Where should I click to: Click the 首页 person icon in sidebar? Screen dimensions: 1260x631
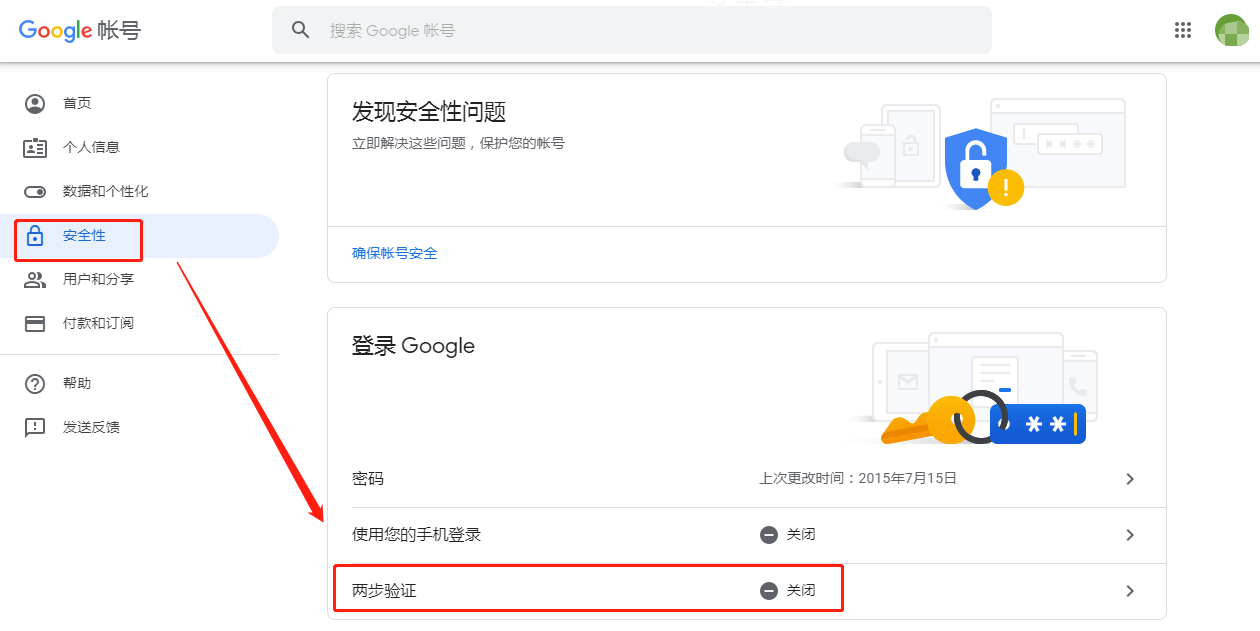35,104
